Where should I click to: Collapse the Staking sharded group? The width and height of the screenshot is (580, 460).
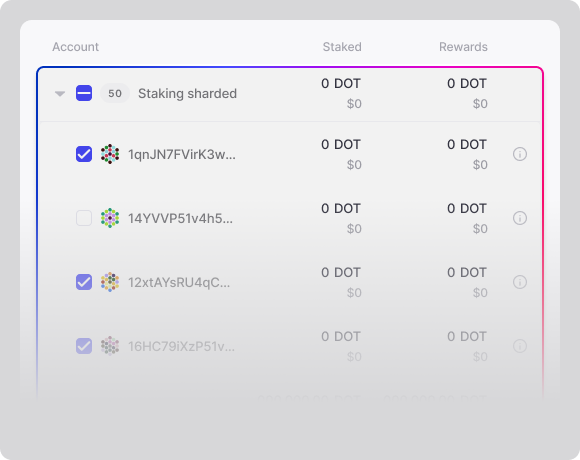point(60,94)
